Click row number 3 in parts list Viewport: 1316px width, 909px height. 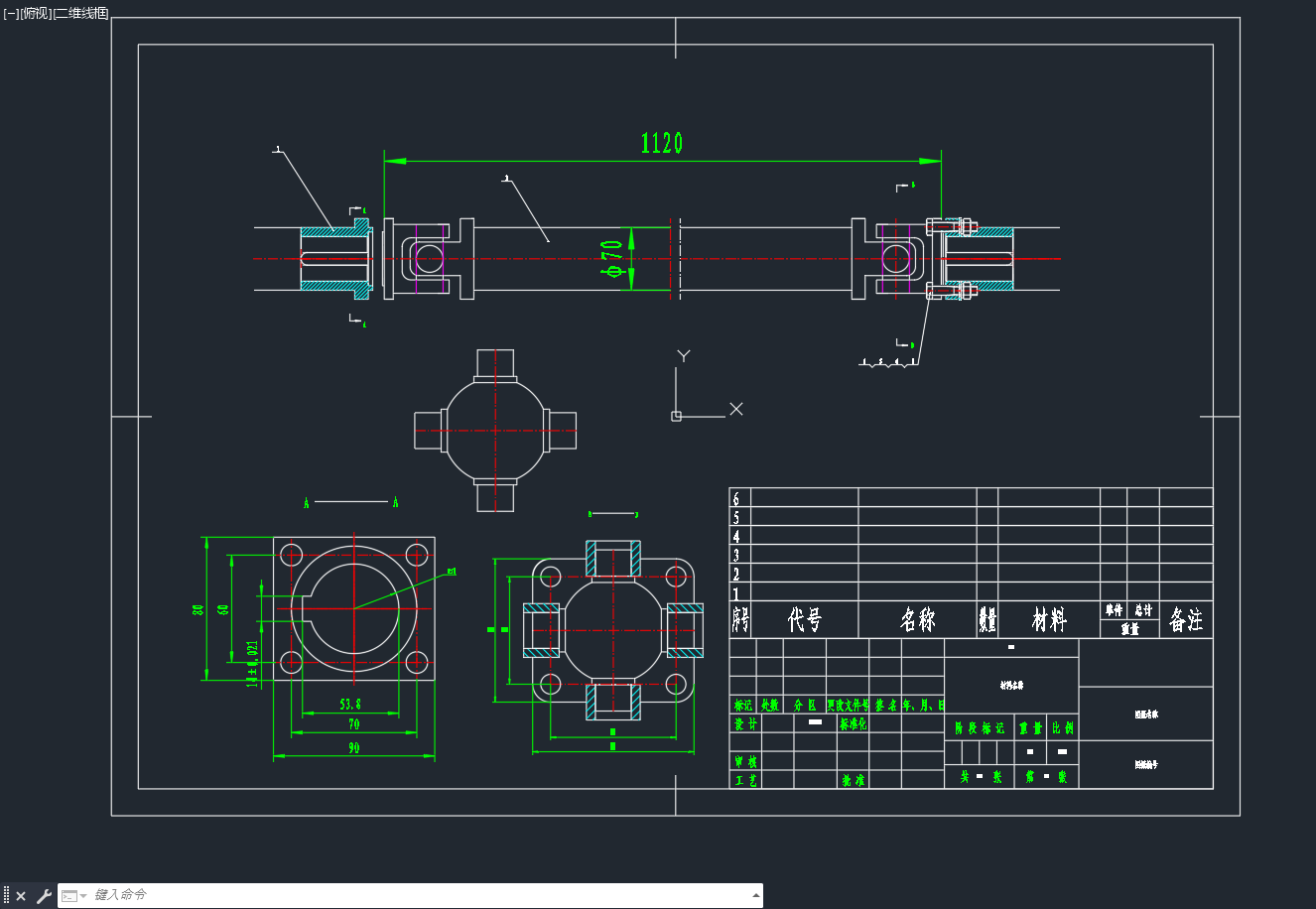point(736,555)
